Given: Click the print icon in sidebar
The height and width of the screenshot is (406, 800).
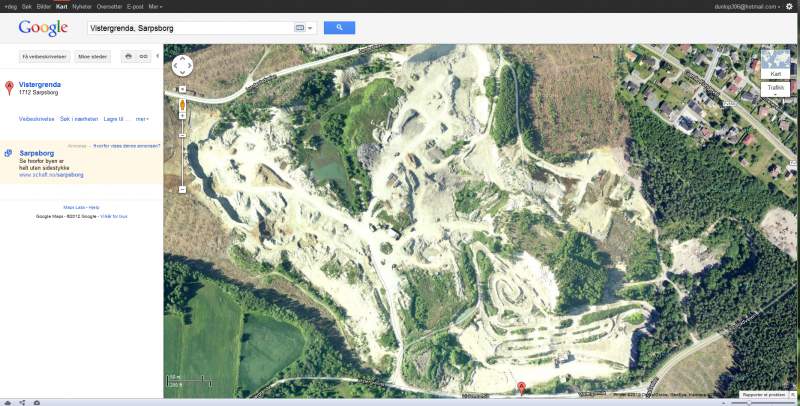Looking at the screenshot, I should pos(128,56).
